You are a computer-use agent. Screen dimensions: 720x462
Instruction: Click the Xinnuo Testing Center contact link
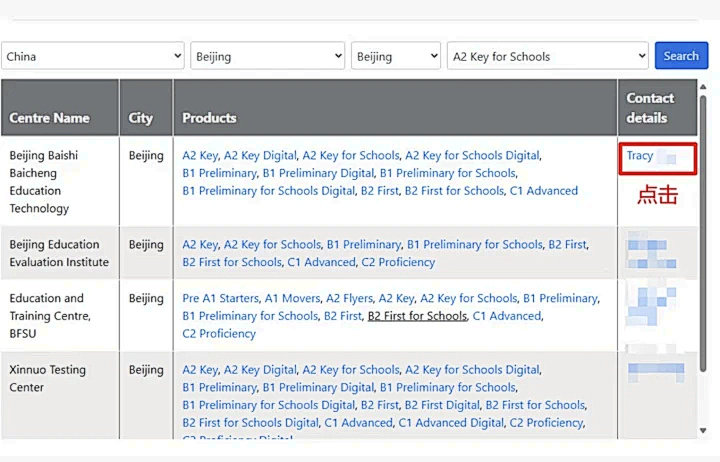point(655,372)
